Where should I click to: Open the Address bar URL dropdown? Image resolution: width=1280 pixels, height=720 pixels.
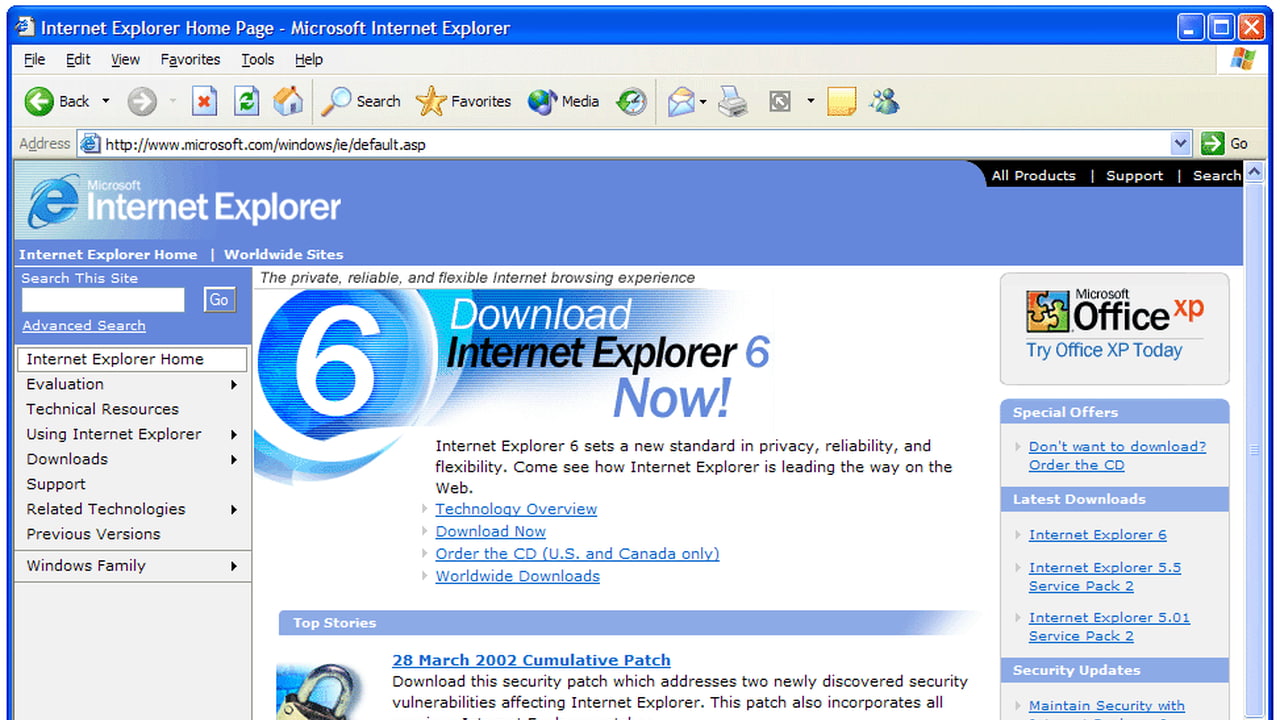(x=1181, y=144)
